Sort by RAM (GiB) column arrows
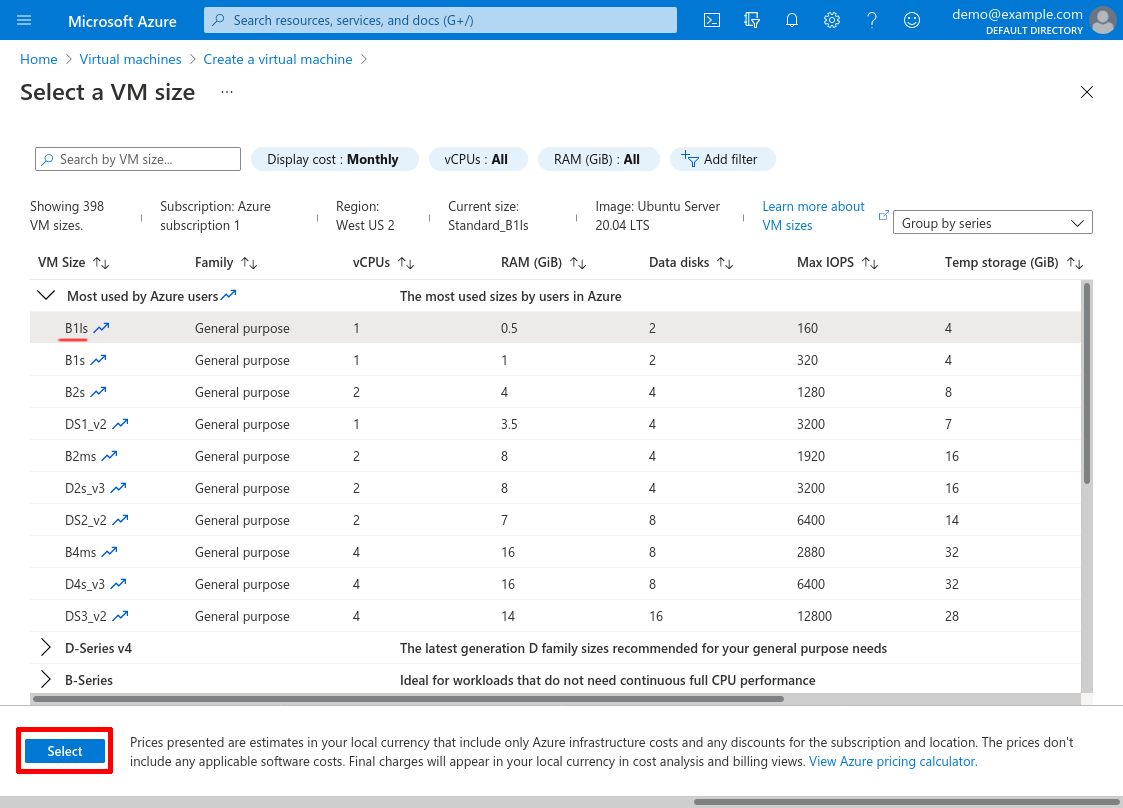Viewport: 1123px width, 808px height. pos(578,263)
